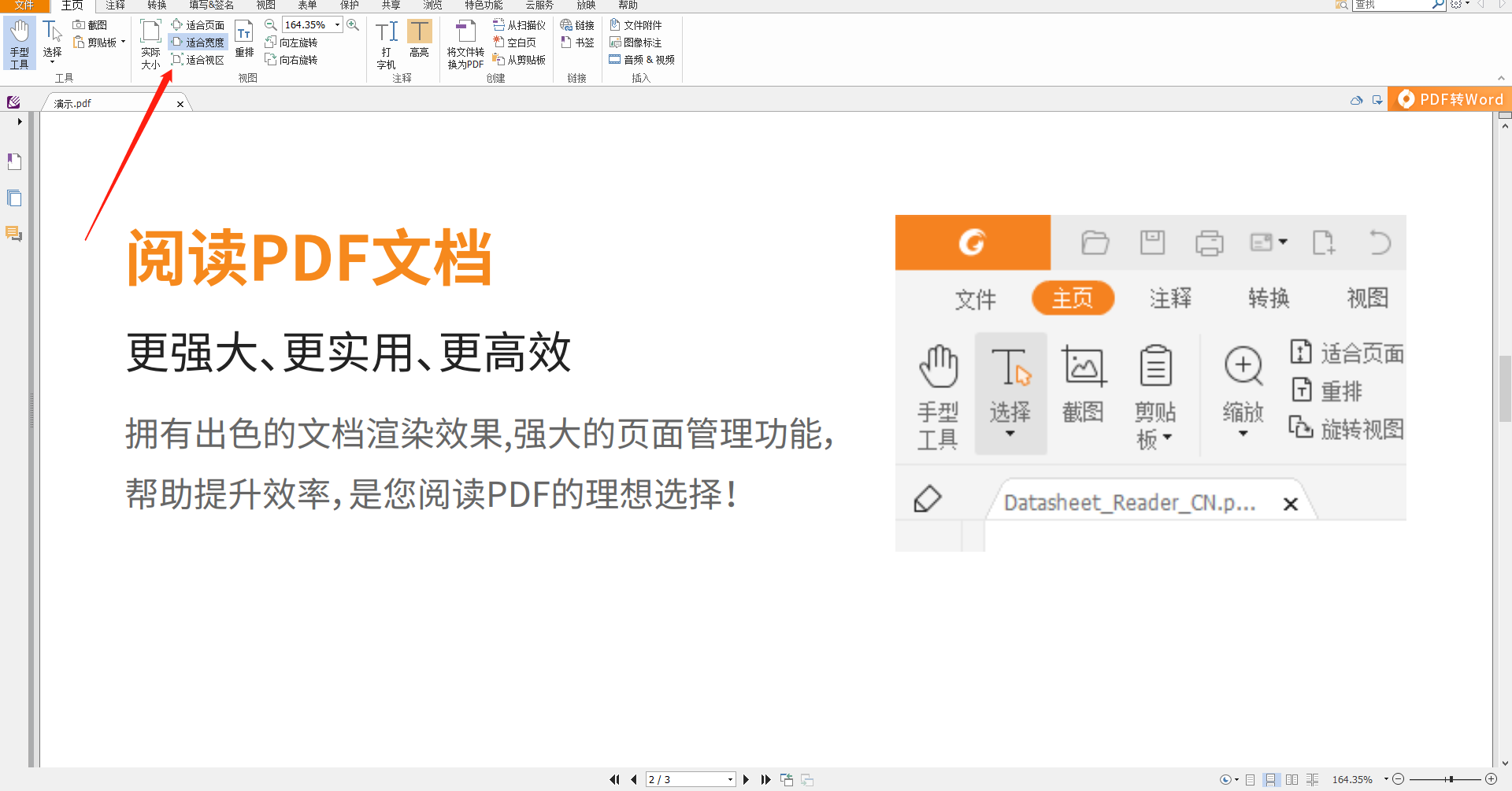The image size is (1512, 791).
Task: Enable 适合视区 fit visible mode
Action: coord(198,60)
